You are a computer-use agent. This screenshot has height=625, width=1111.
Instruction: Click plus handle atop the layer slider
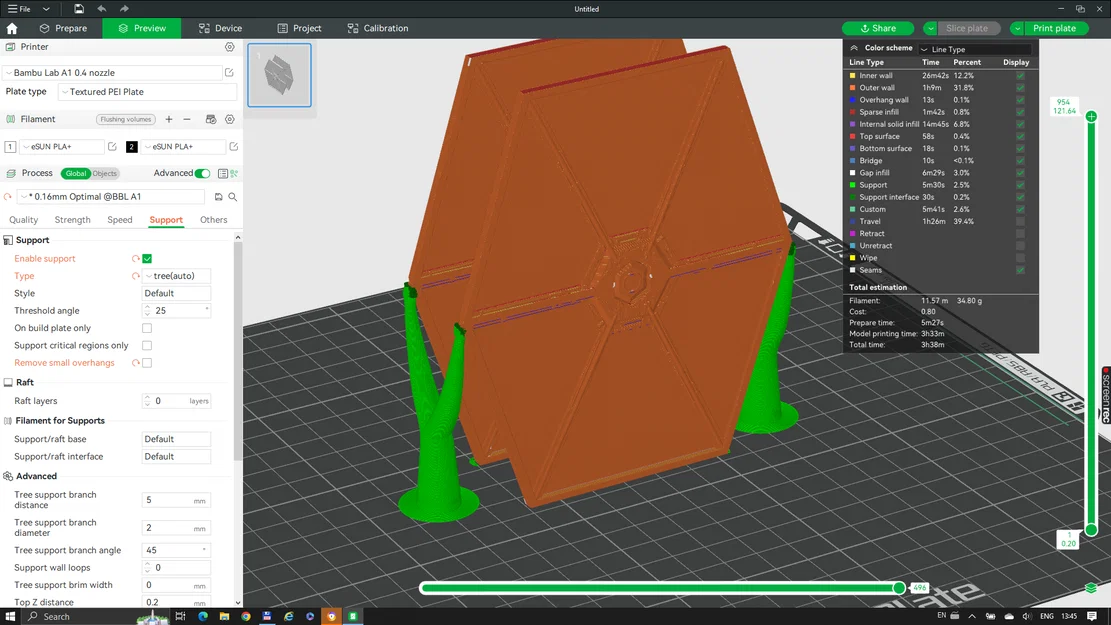(1091, 116)
